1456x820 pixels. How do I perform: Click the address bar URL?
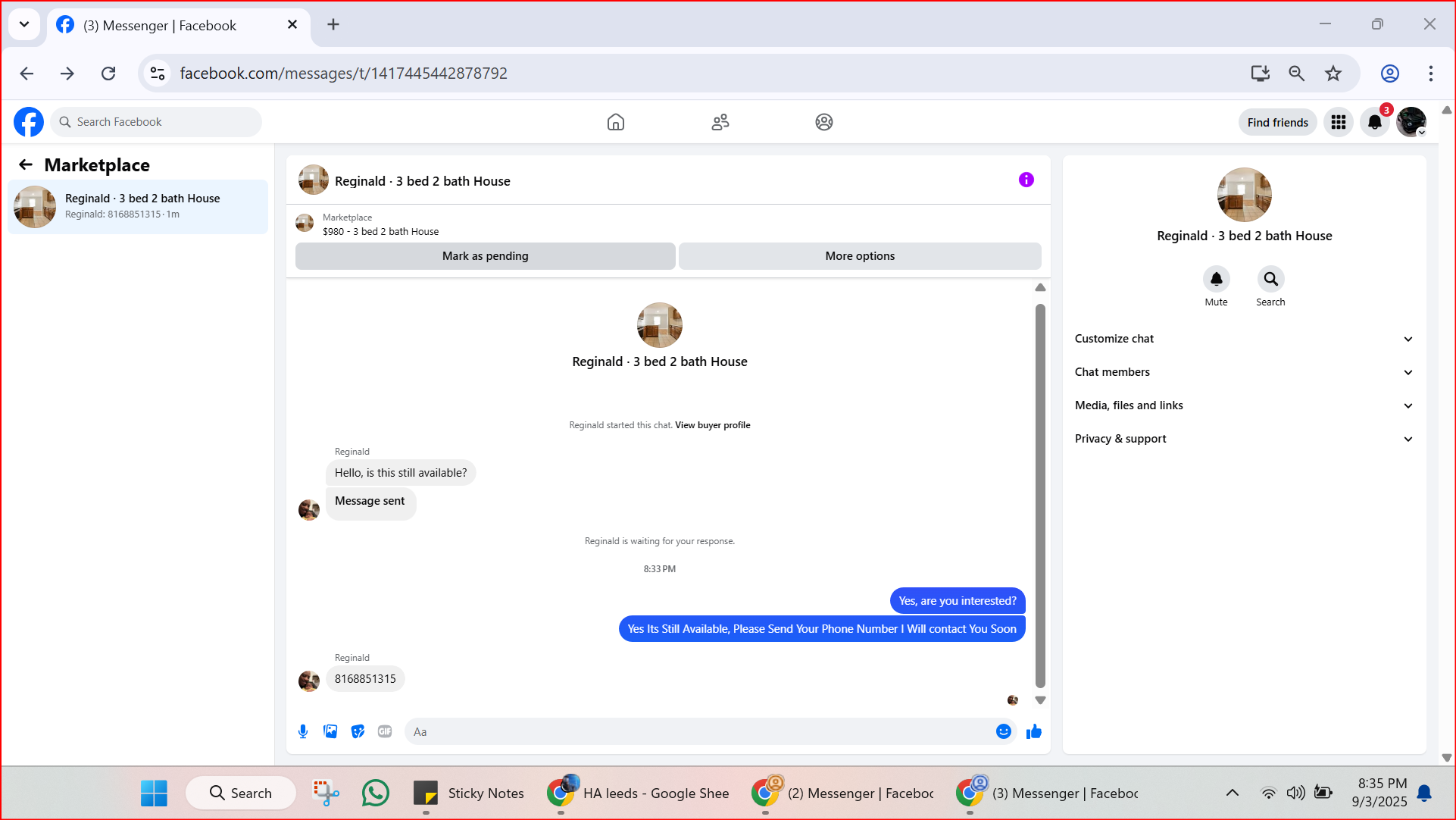343,74
